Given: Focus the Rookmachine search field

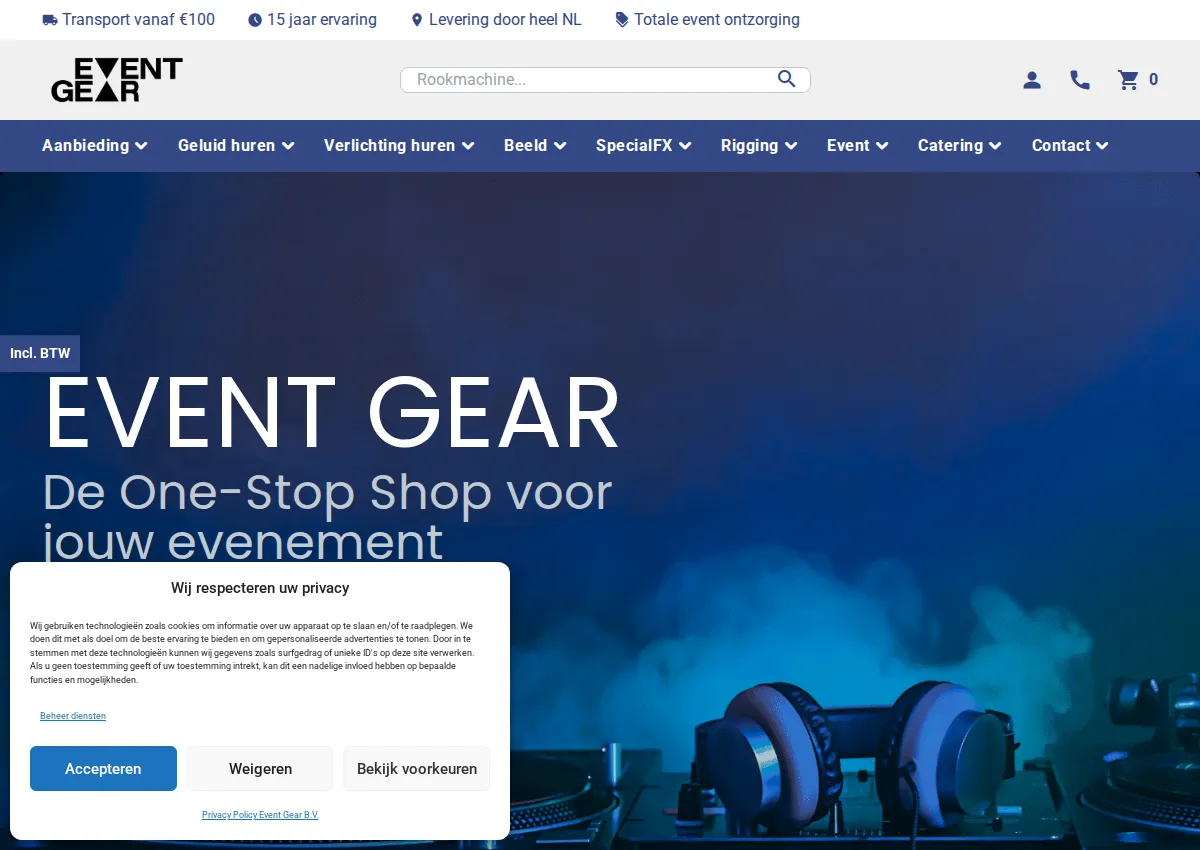Looking at the screenshot, I should pyautogui.click(x=605, y=80).
